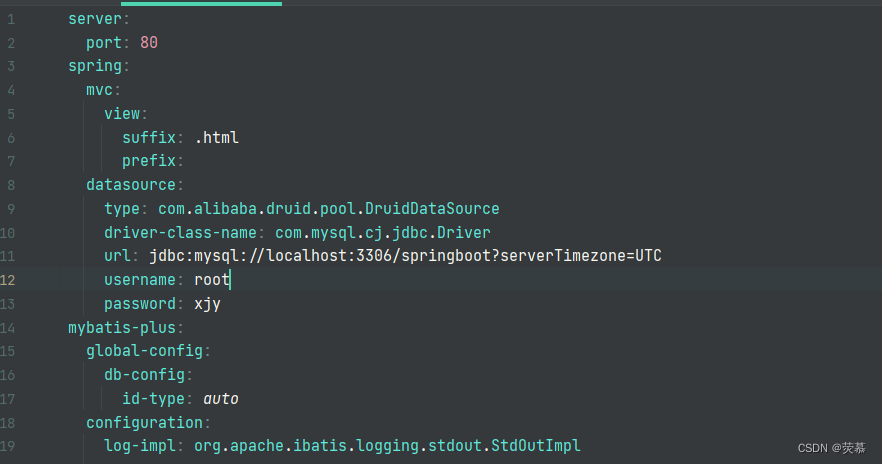Click the 'id-type' key
This screenshot has width=882, height=464.
(153, 399)
